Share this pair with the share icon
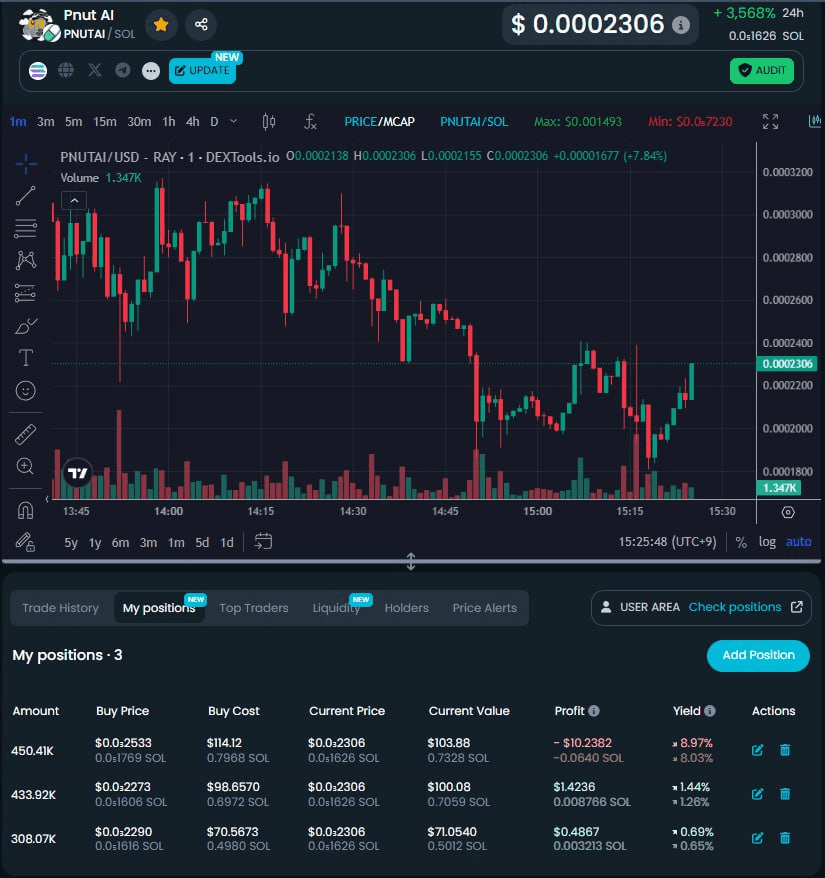Image resolution: width=825 pixels, height=878 pixels. (201, 25)
